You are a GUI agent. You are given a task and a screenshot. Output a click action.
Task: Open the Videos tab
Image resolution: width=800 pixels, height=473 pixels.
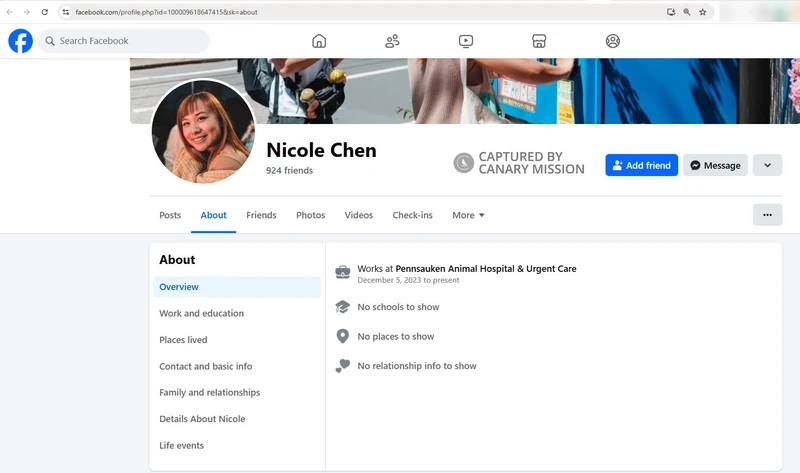[x=359, y=215]
